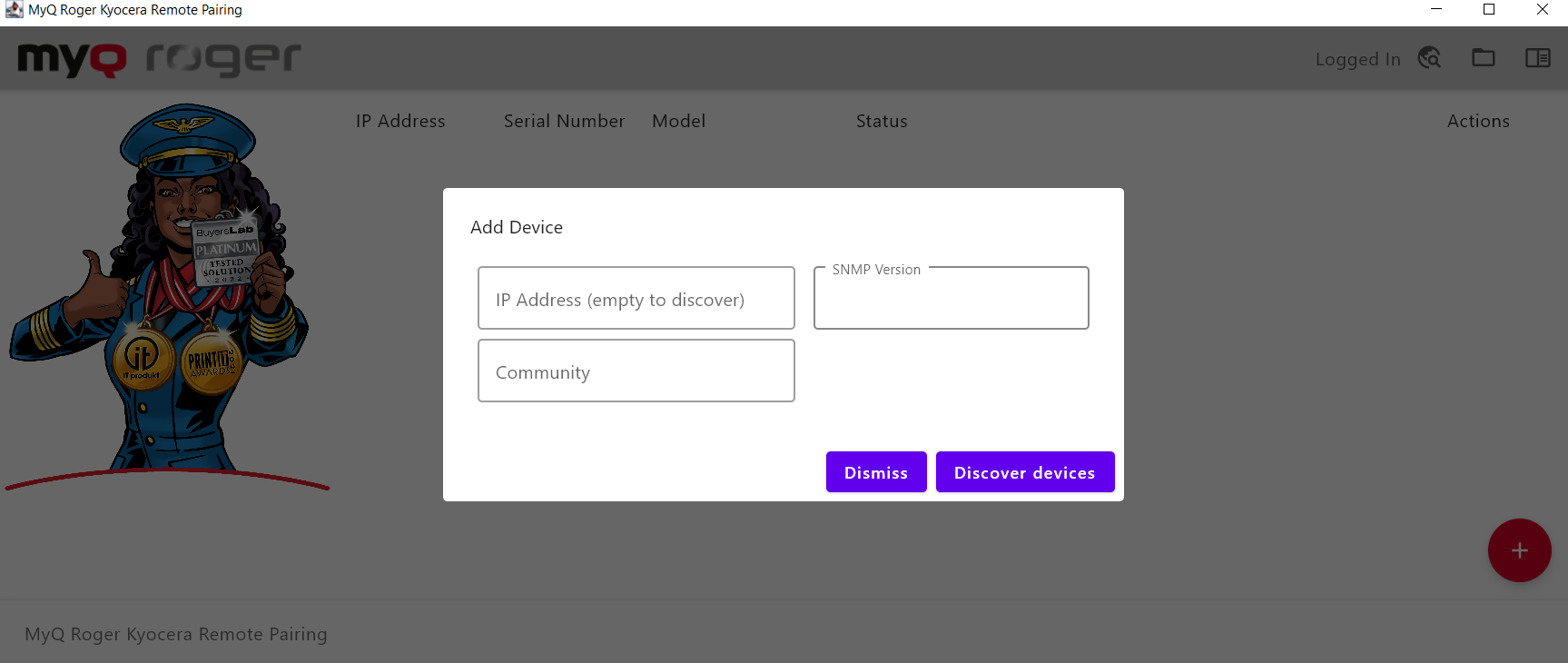This screenshot has height=663, width=1568.
Task: Click the Status column header
Action: click(x=882, y=121)
